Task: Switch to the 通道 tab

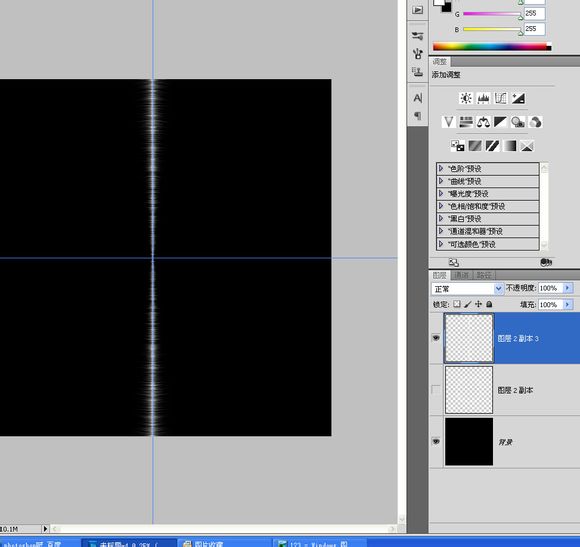Action: (461, 275)
